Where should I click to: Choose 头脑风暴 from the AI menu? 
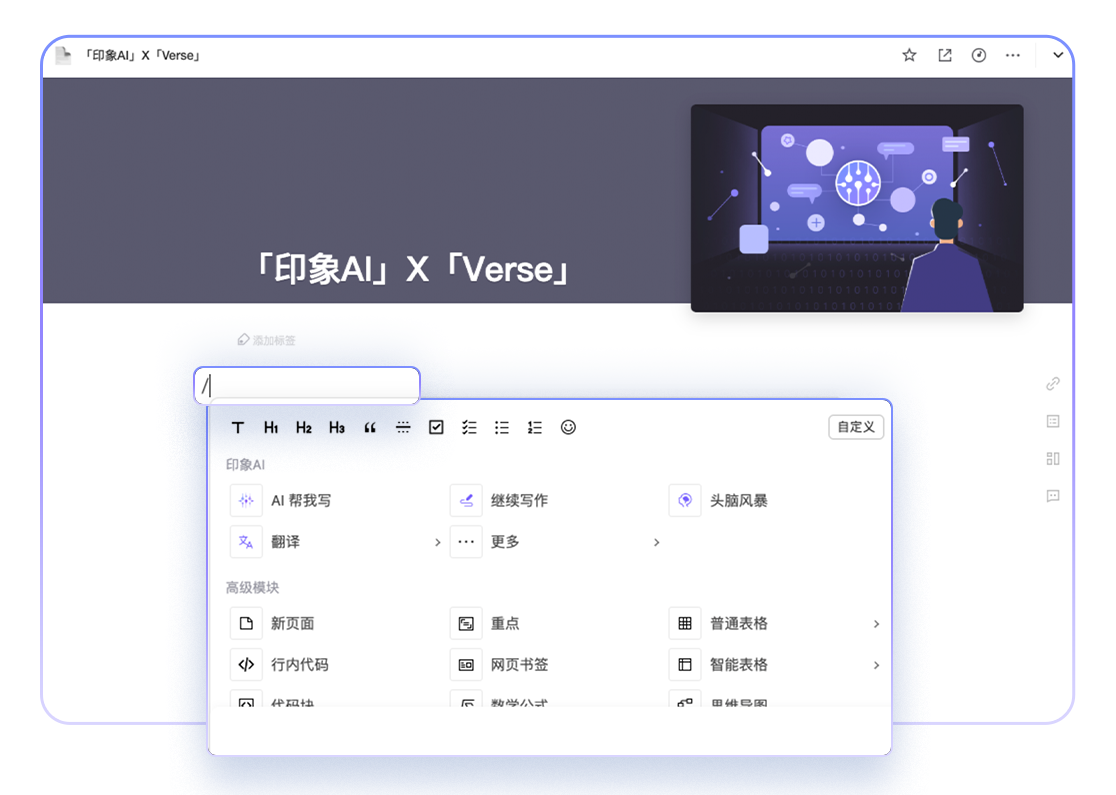[x=738, y=501]
